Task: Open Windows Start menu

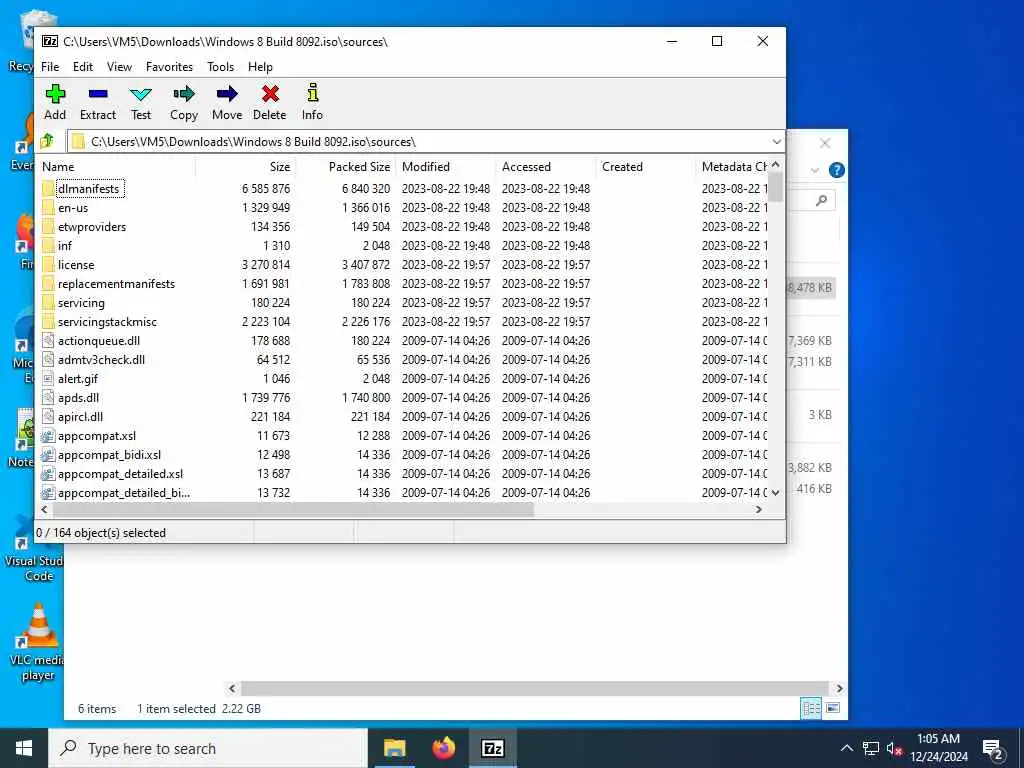Action: (24, 748)
